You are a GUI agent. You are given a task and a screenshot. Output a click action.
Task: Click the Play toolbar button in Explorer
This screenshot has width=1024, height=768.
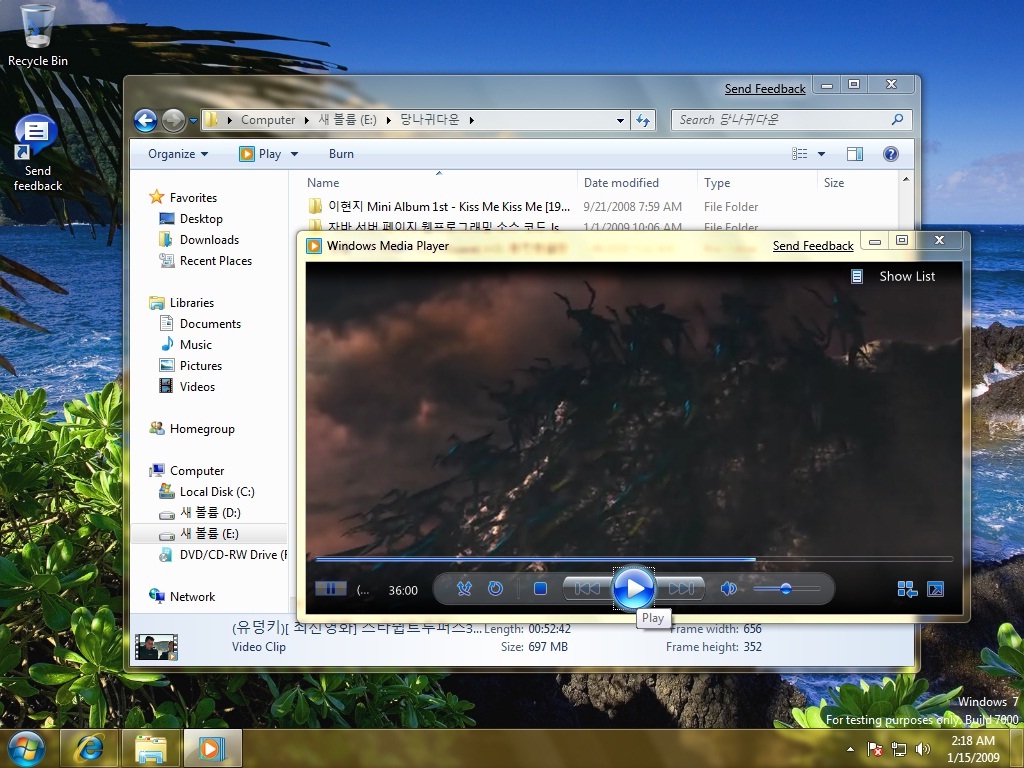(x=261, y=154)
